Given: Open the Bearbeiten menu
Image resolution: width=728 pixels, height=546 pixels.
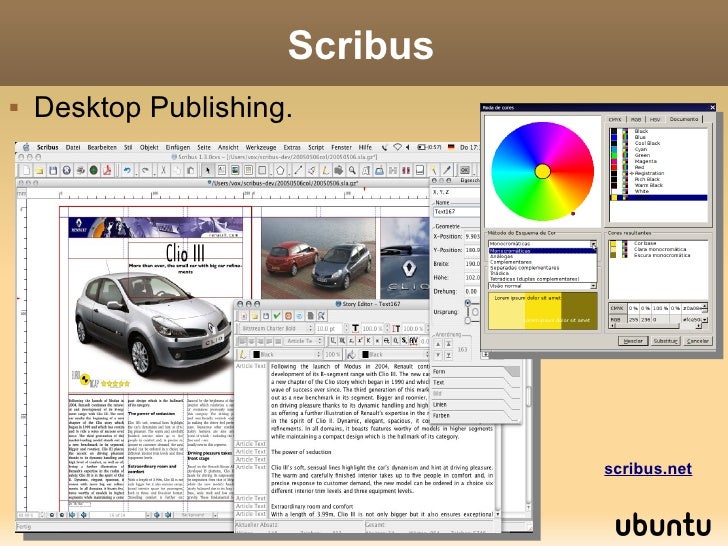Looking at the screenshot, I should tap(102, 147).
